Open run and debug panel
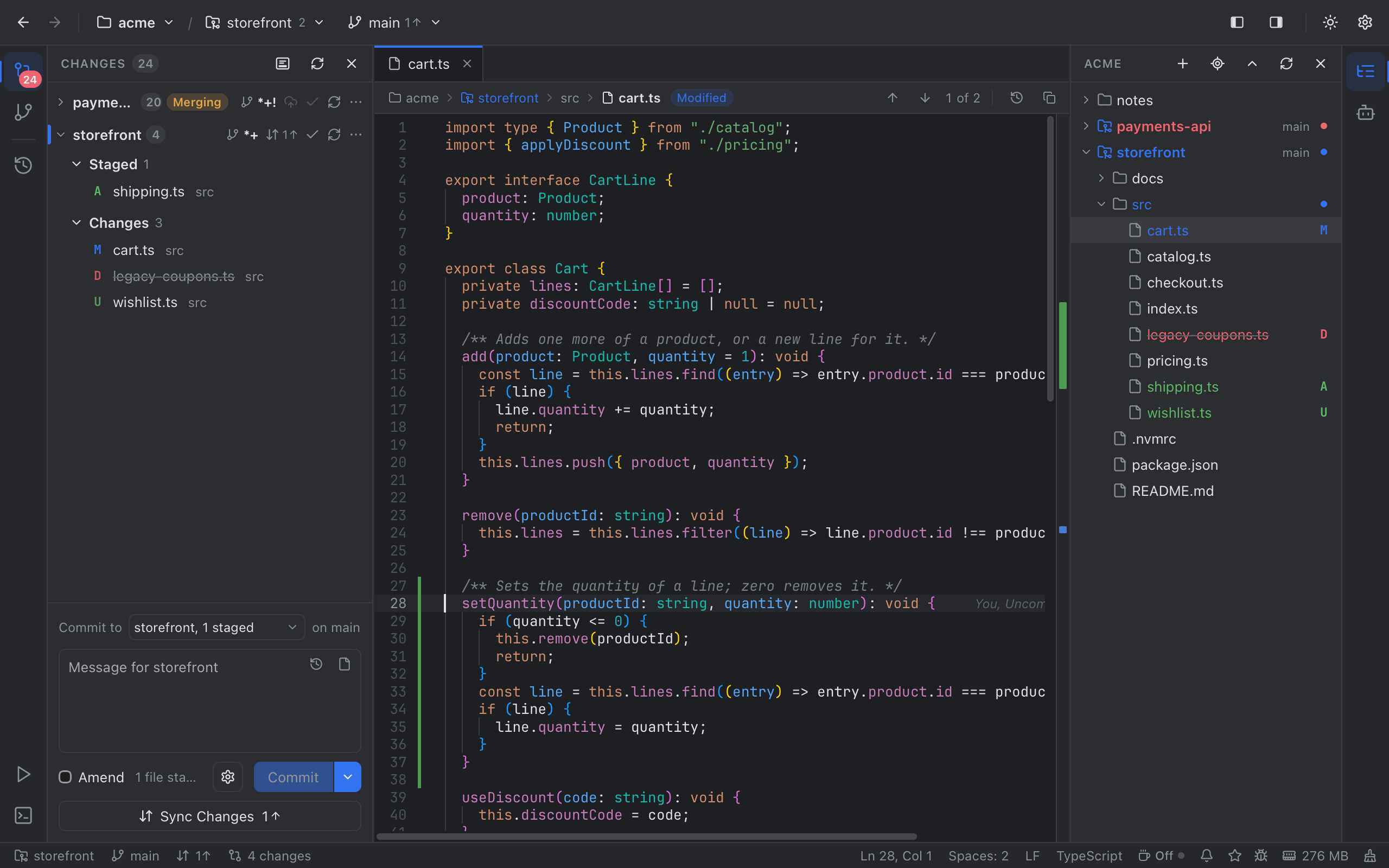Screen dimensions: 1389x868 pos(23,775)
